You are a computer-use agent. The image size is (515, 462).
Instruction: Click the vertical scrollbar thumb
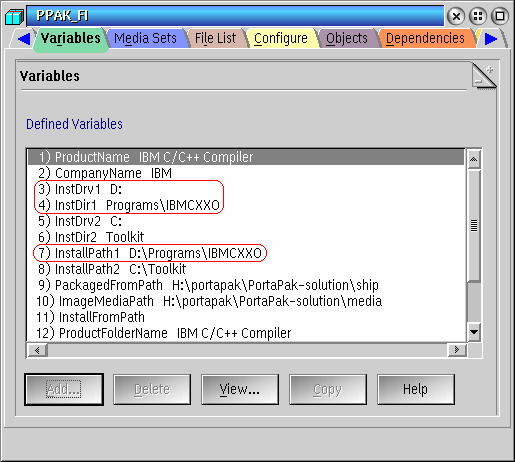(x=474, y=225)
